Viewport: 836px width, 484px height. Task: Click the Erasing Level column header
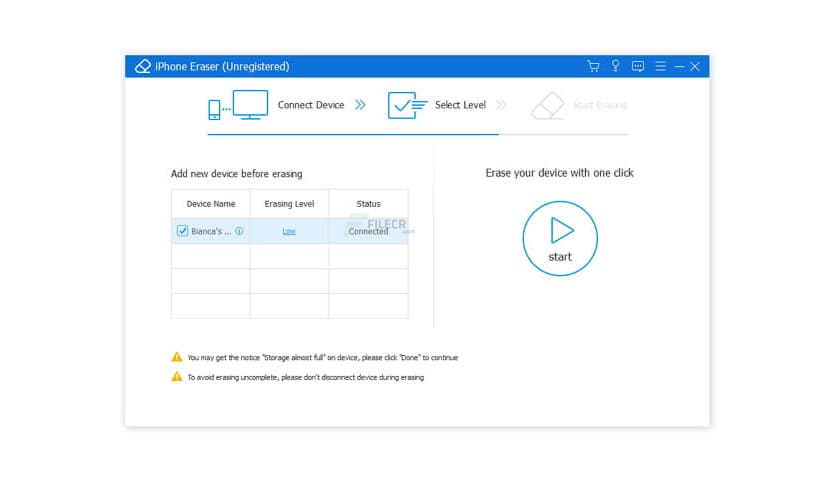(x=289, y=204)
